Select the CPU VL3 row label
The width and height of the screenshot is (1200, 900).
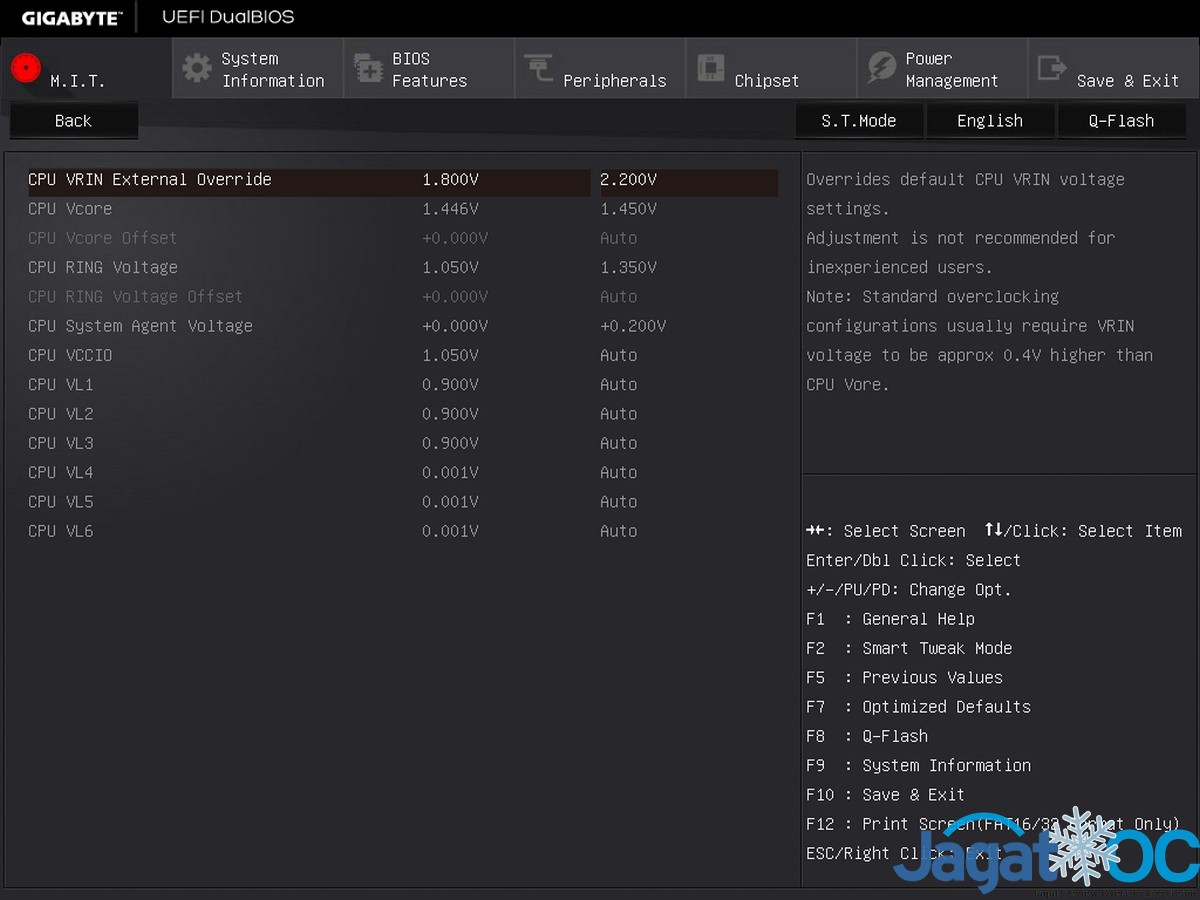61,443
